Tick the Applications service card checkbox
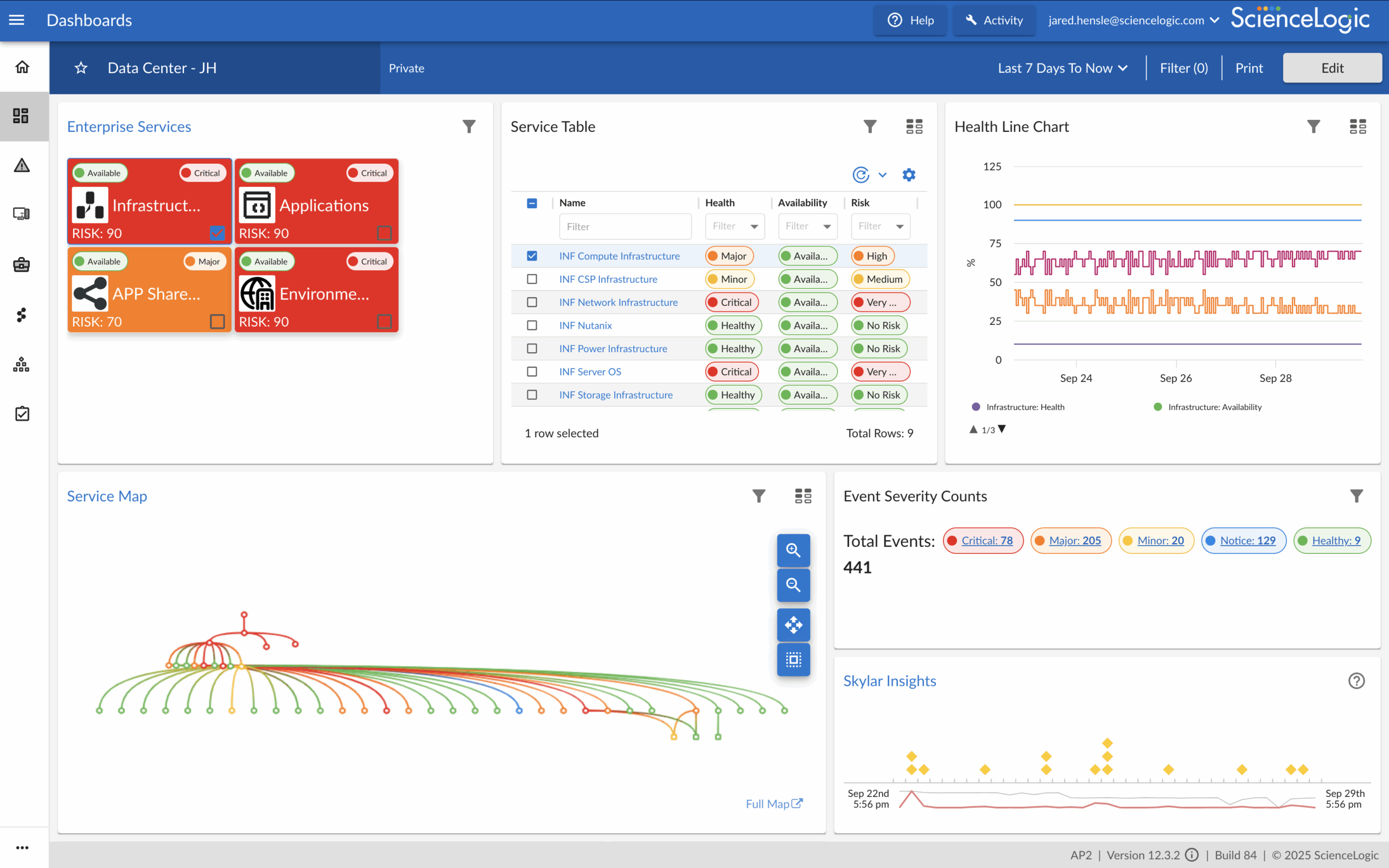Viewport: 1389px width, 868px height. (x=384, y=233)
